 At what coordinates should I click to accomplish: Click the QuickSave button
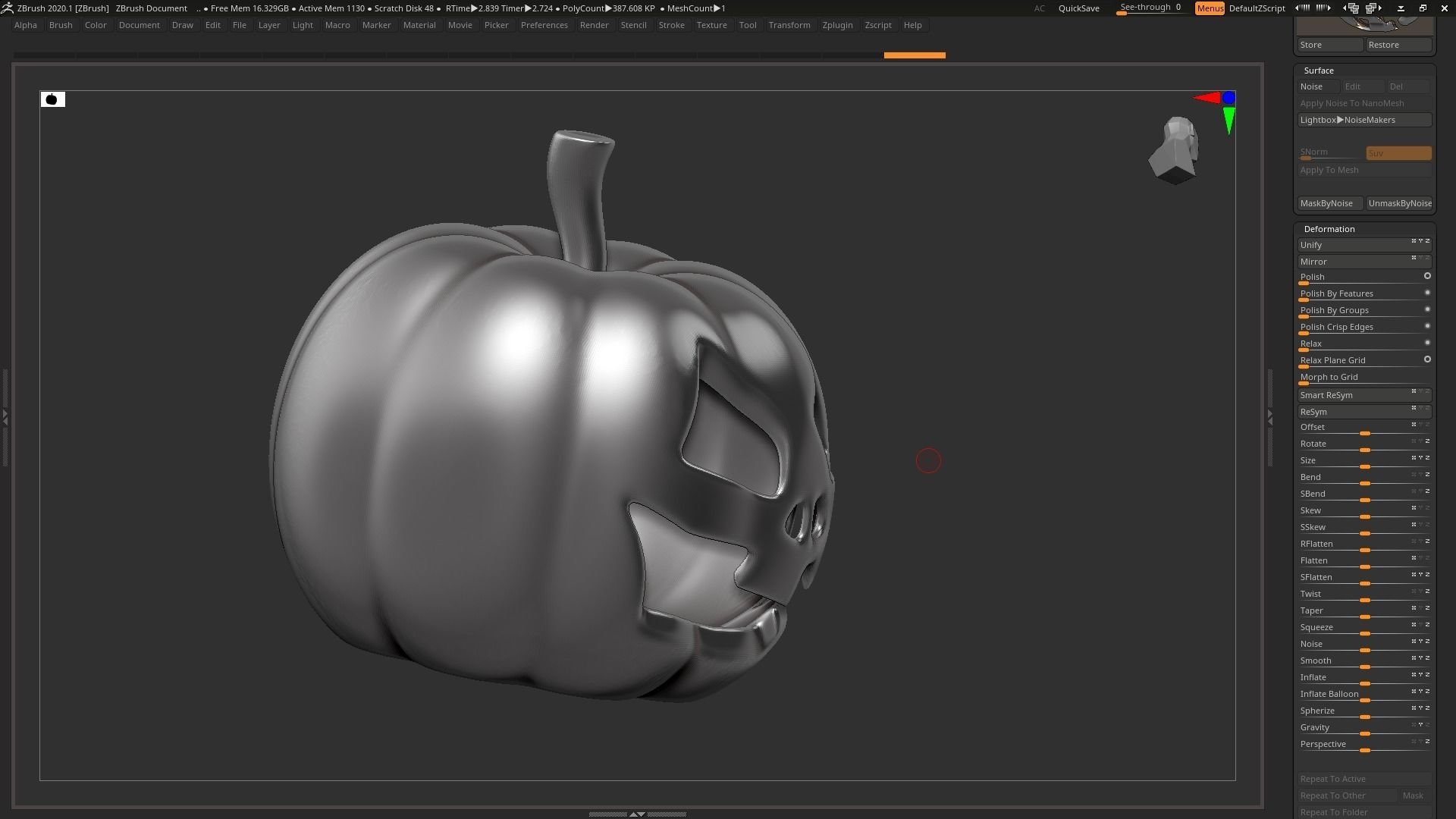click(1078, 8)
